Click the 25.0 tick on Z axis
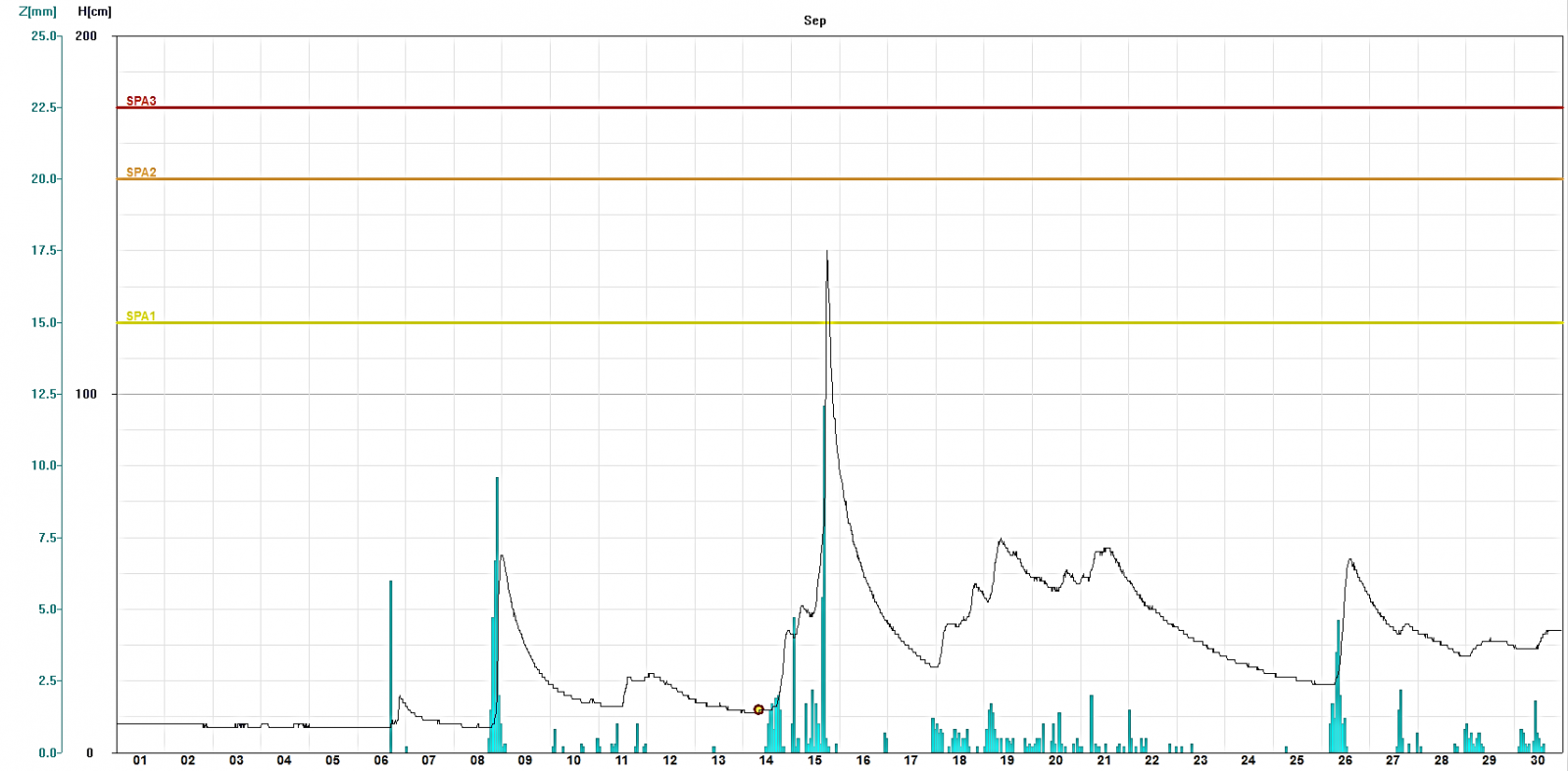Screen dimensions: 1568x771 coord(44,36)
